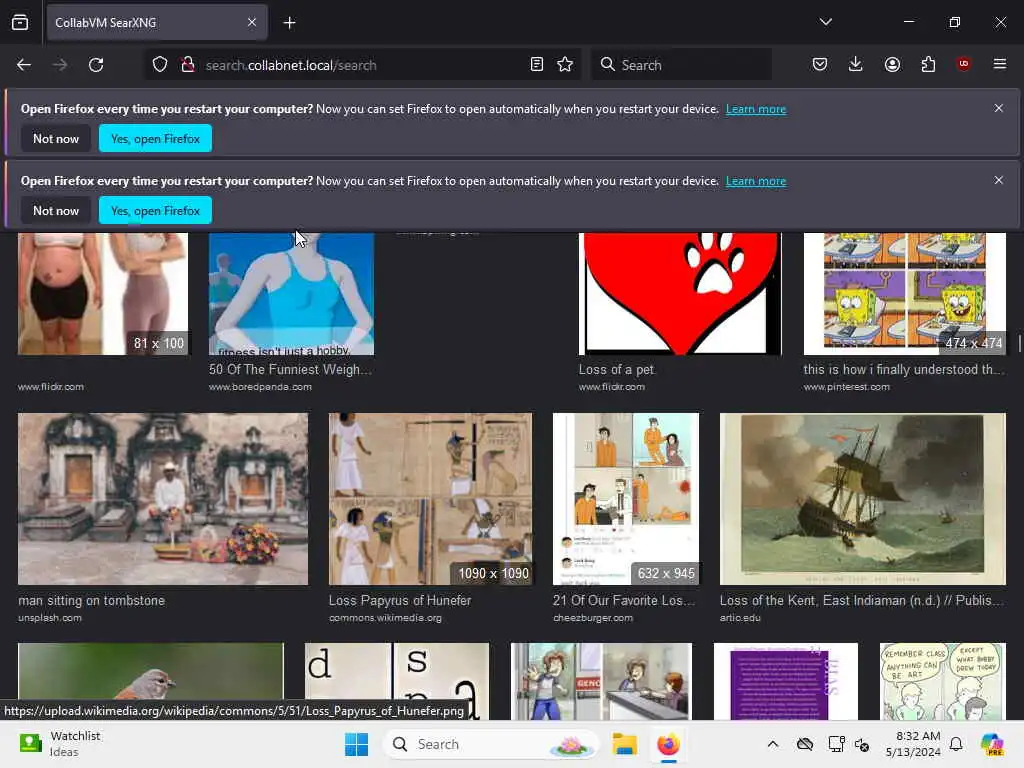Open the Loss Papyrus of Hunefer image
Image resolution: width=1024 pixels, height=768 pixels.
click(430, 499)
